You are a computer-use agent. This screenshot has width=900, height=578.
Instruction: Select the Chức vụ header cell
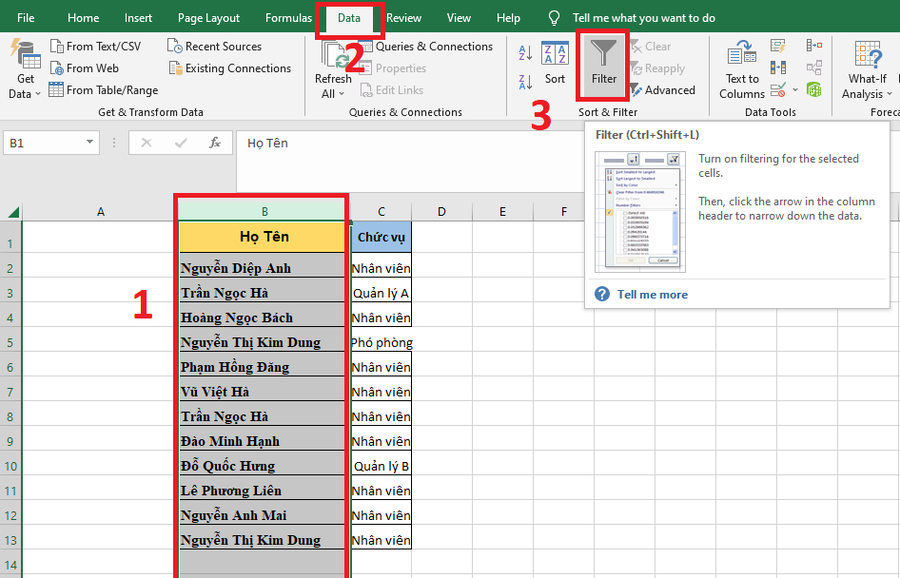(x=381, y=237)
